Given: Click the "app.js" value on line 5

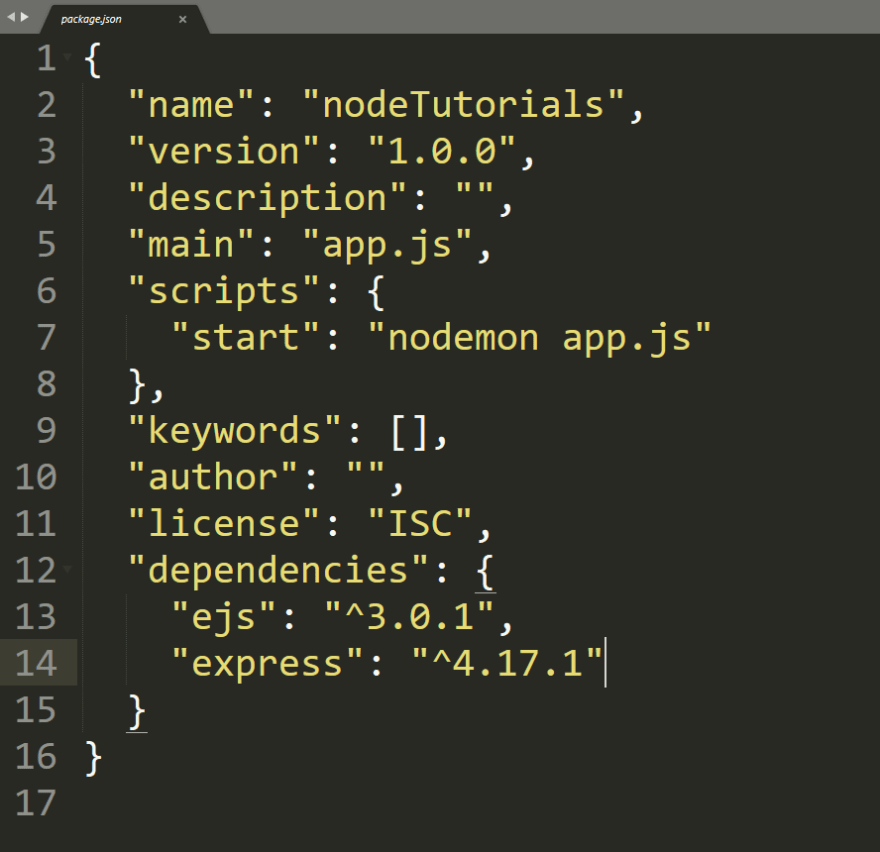Looking at the screenshot, I should [387, 246].
